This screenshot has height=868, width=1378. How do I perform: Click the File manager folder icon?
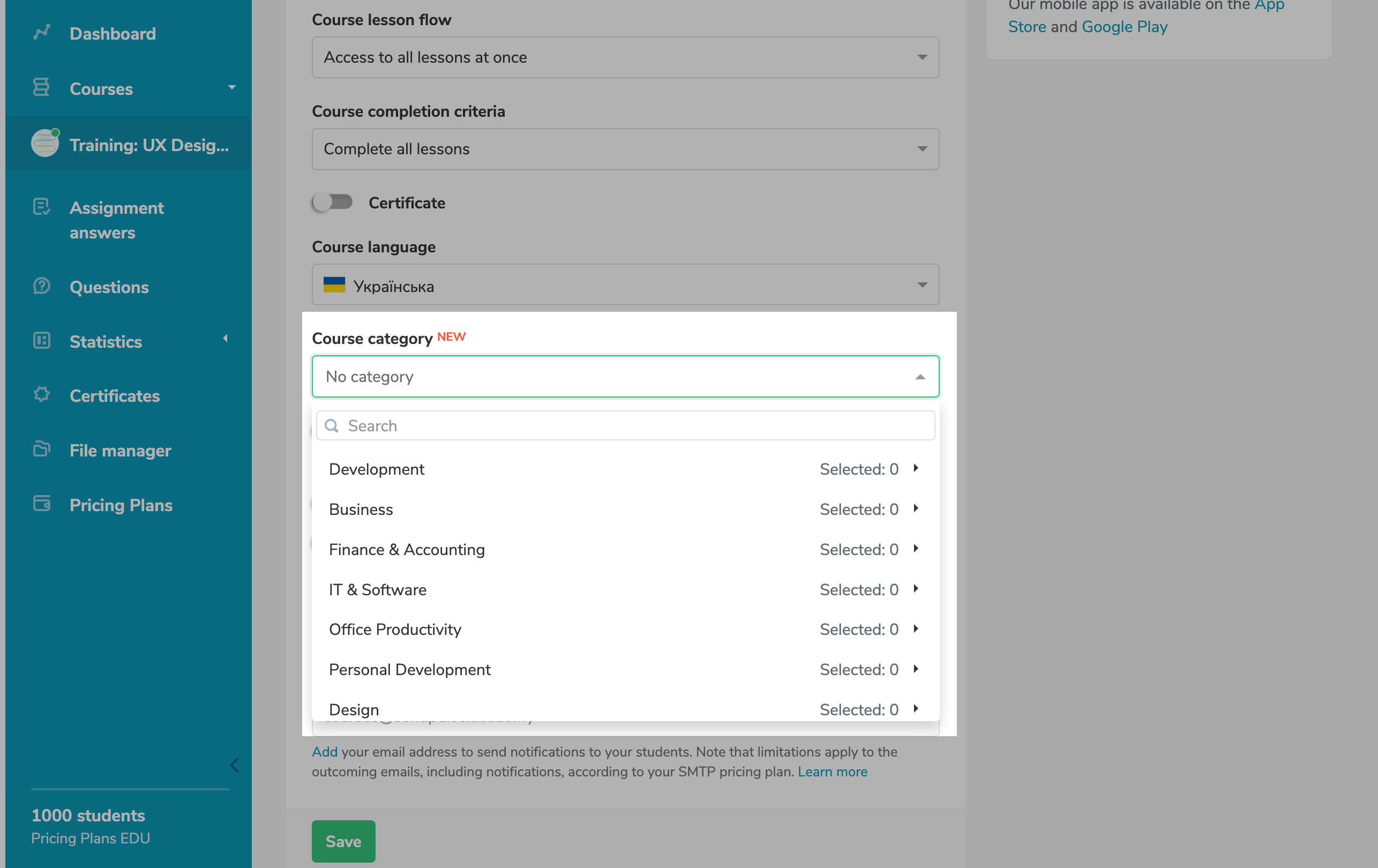pos(41,449)
